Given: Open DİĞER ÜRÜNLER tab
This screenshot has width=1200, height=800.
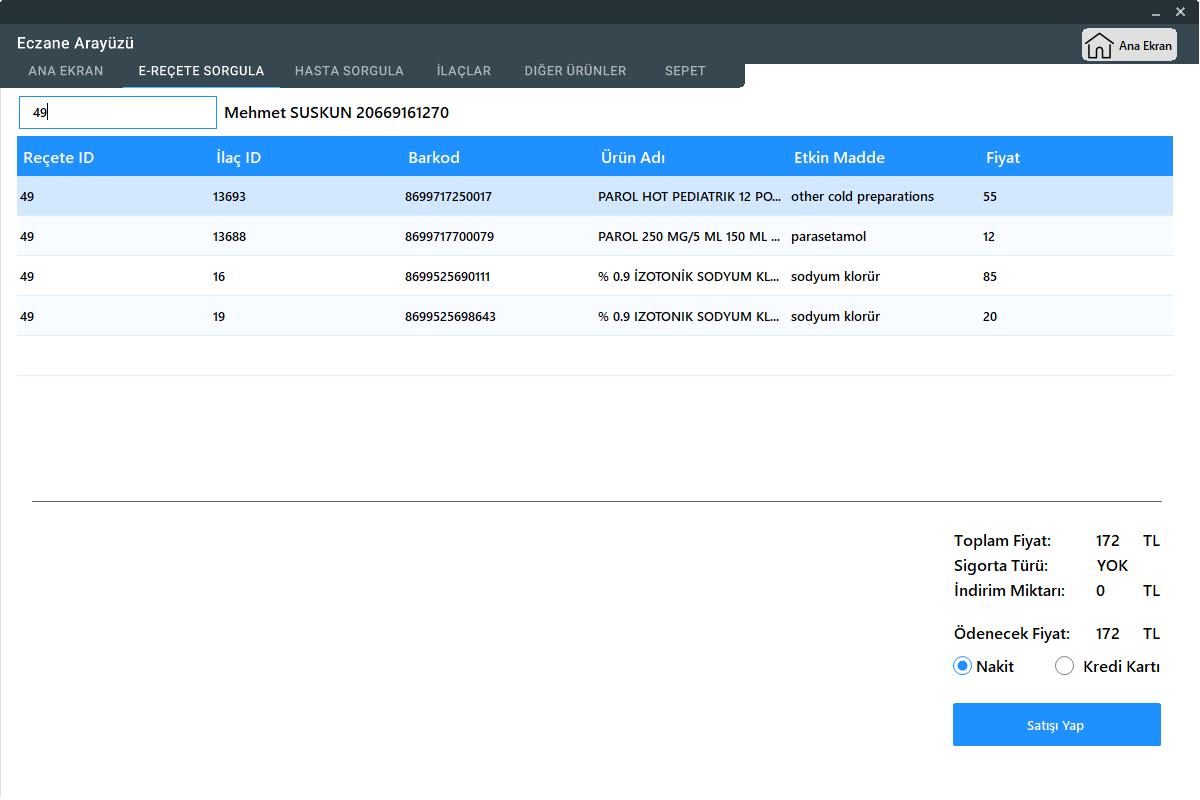Looking at the screenshot, I should coord(575,71).
